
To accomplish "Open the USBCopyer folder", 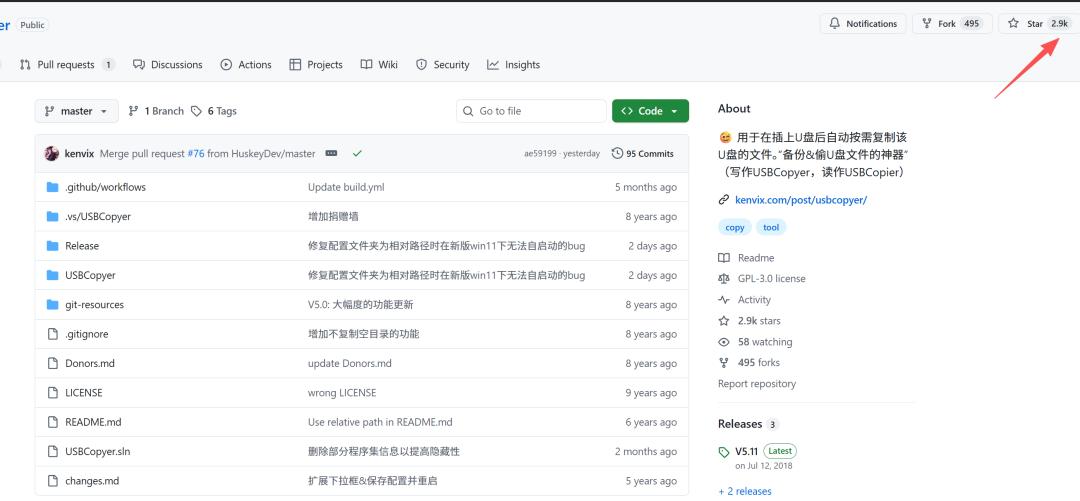I will (90, 275).
